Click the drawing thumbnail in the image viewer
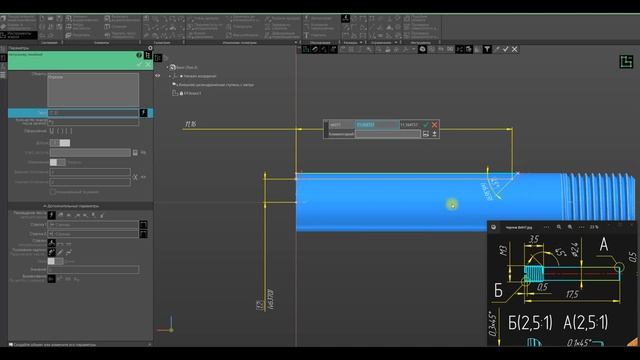The width and height of the screenshot is (640, 360). pyautogui.click(x=562, y=290)
